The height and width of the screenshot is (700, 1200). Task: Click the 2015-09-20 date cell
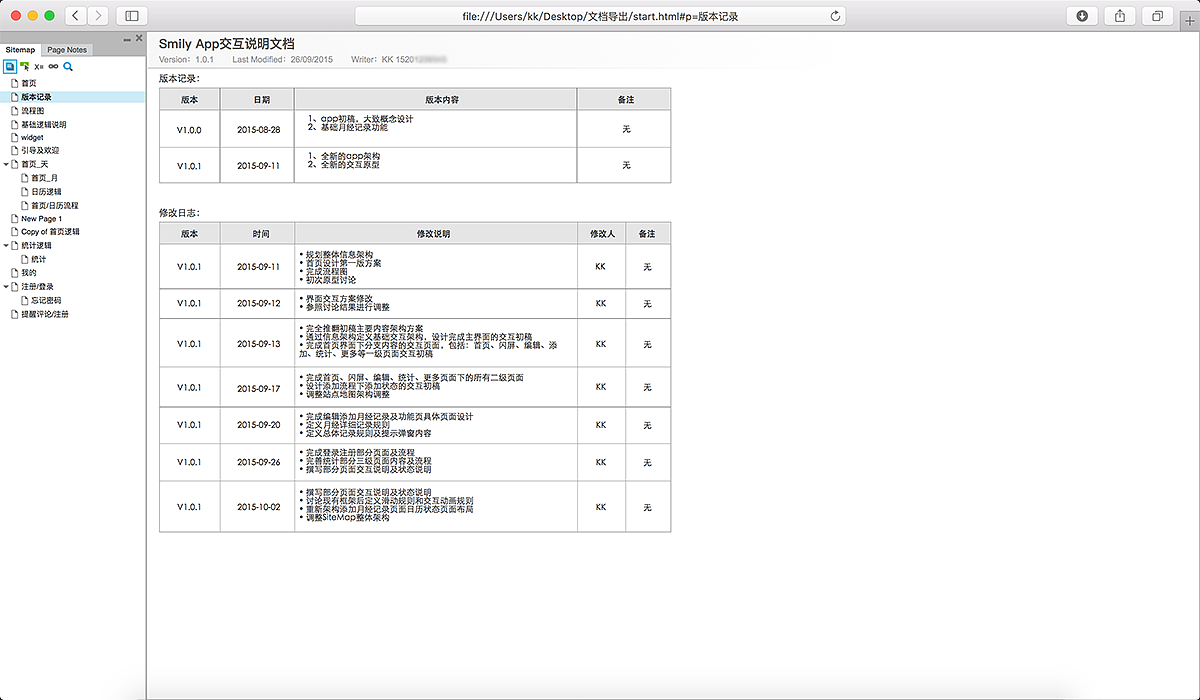click(x=258, y=424)
